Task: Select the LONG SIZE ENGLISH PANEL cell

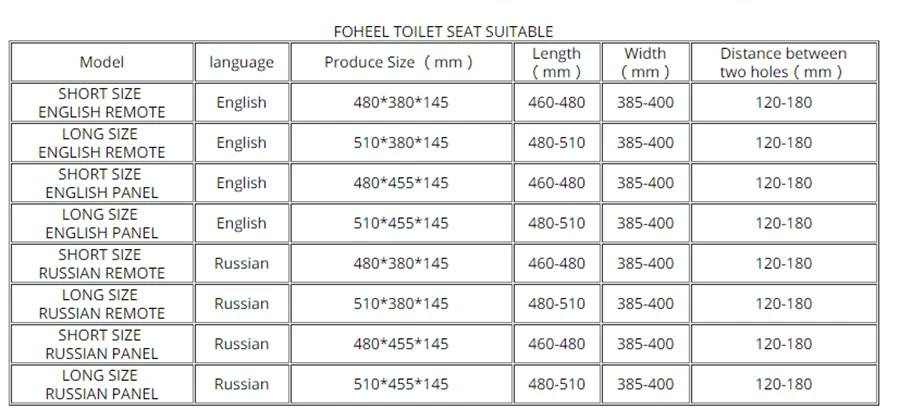Action: pos(102,223)
